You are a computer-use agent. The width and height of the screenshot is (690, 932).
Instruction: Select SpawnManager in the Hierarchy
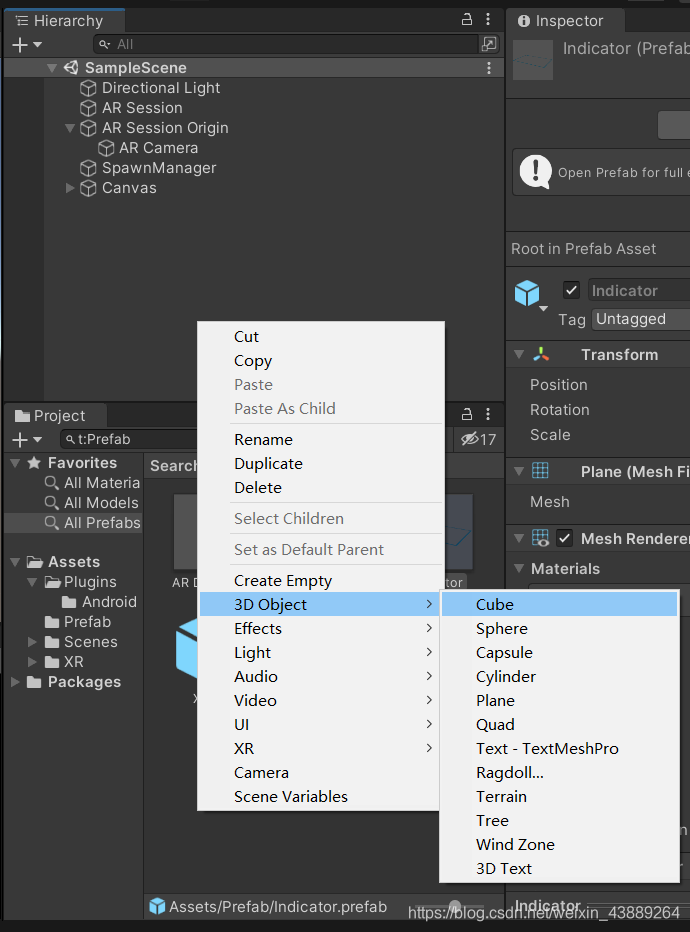point(159,168)
